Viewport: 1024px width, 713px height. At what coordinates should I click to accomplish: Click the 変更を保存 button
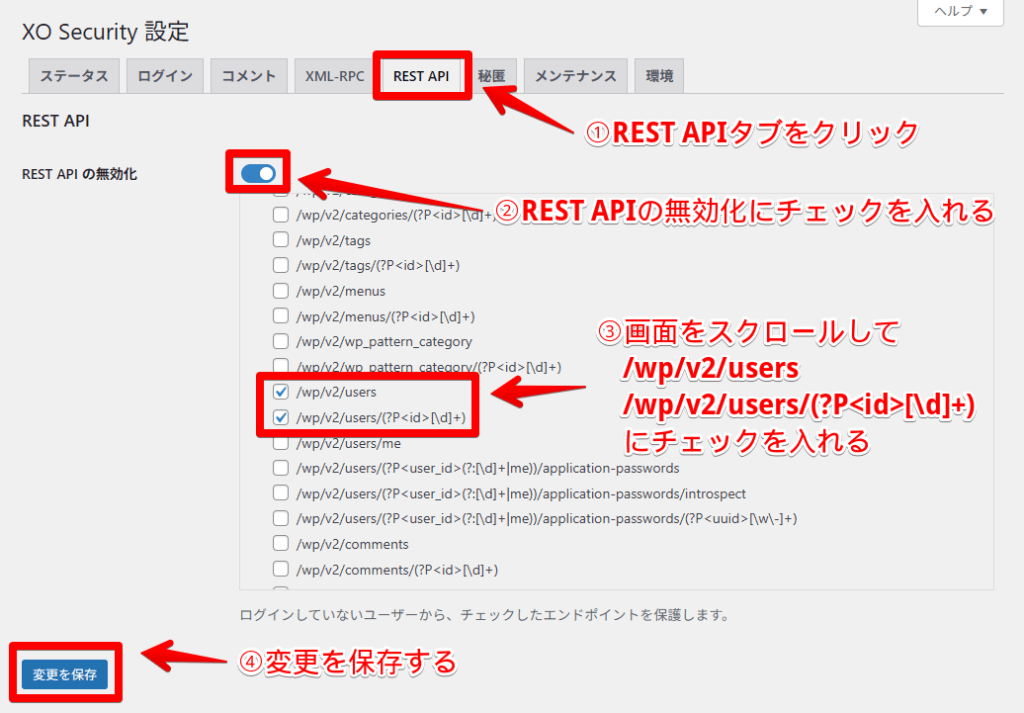[x=65, y=674]
